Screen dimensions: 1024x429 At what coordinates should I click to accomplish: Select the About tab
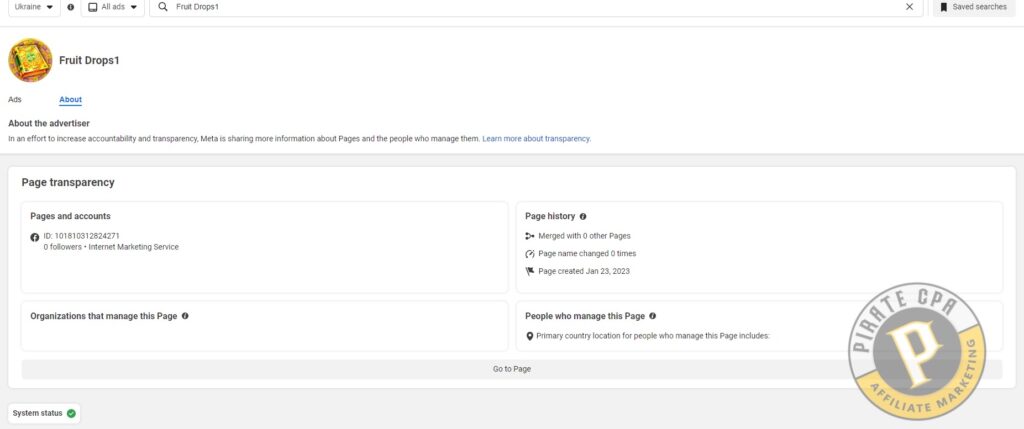[71, 100]
